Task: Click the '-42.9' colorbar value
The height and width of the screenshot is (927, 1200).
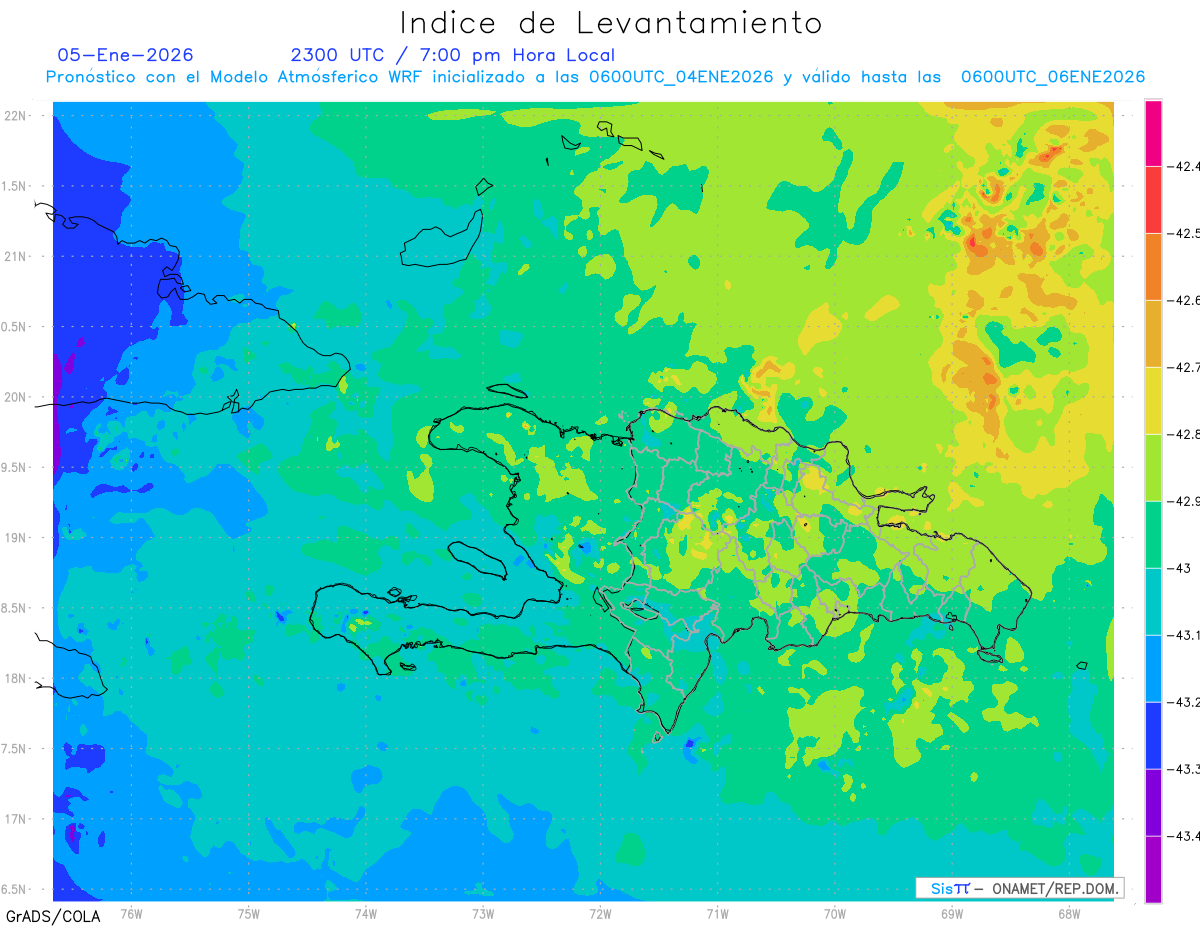Action: click(x=1181, y=501)
